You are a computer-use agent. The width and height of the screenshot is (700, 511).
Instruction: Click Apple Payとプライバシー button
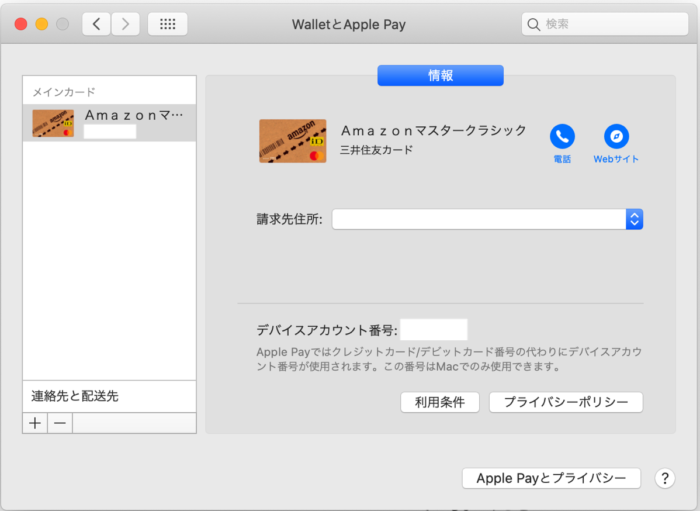551,478
